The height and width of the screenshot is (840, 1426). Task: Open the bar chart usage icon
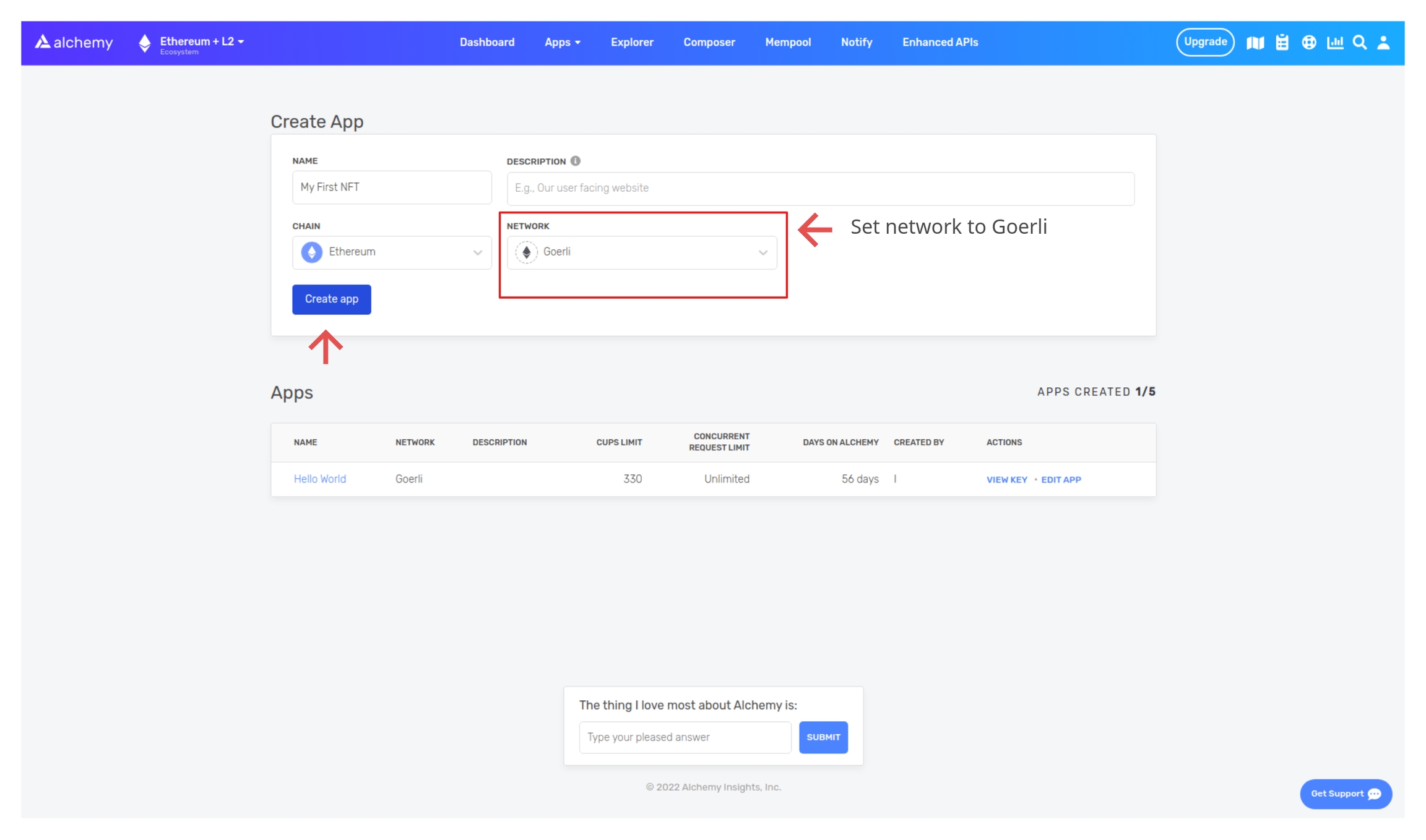(1335, 42)
